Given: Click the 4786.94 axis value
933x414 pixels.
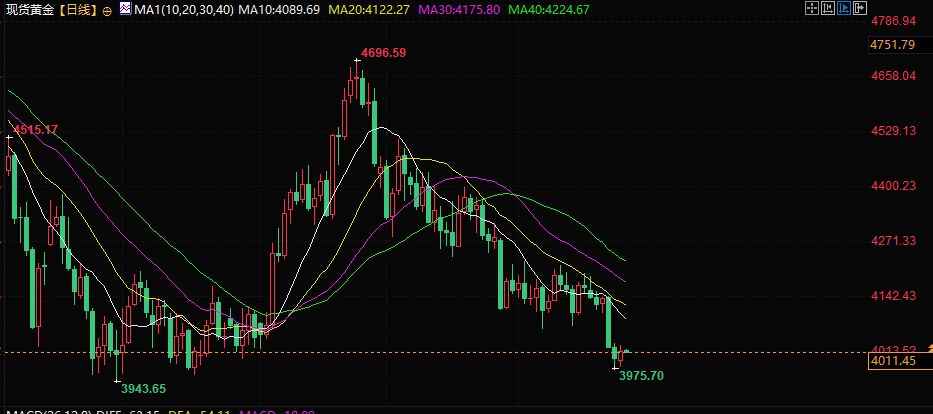Looking at the screenshot, I should coord(893,21).
